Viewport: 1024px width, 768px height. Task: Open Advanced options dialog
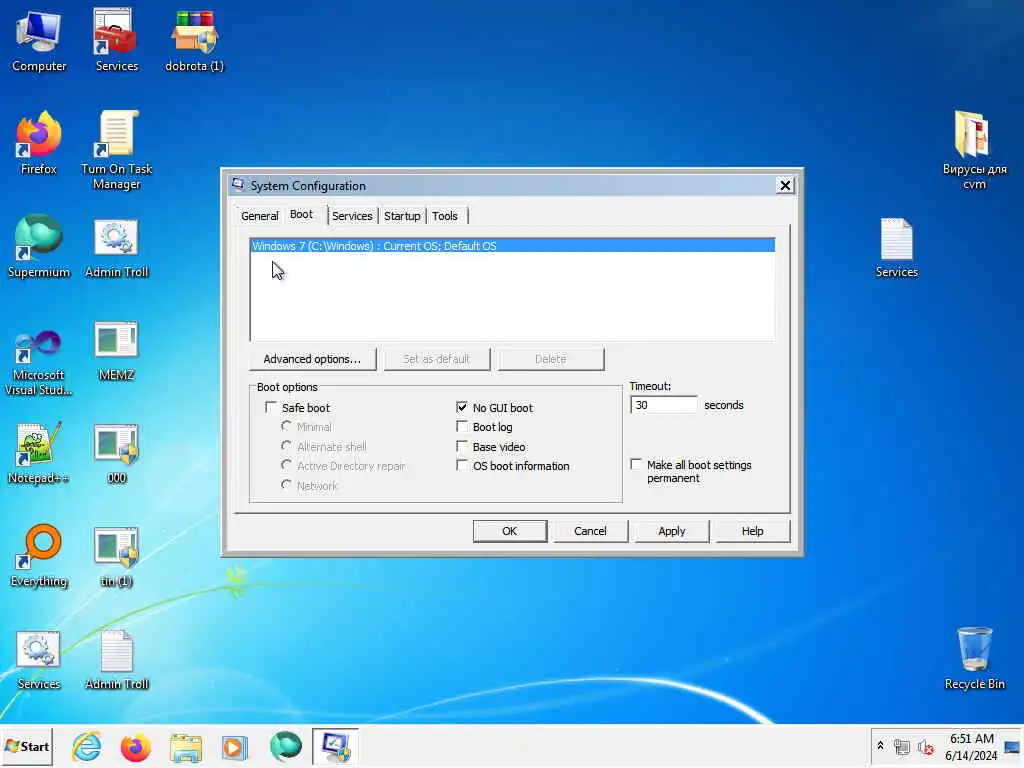tap(312, 359)
